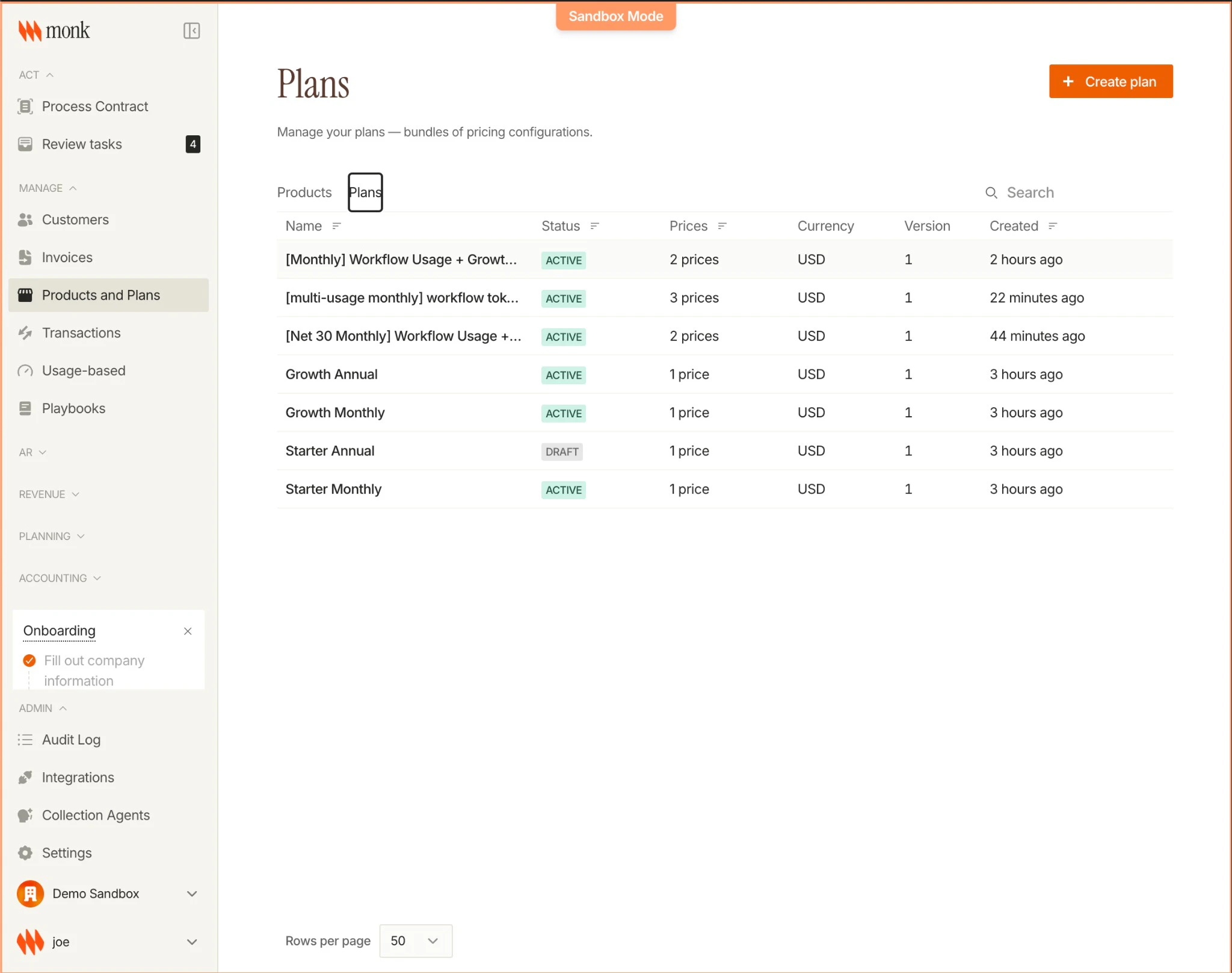Expand the Demo Sandbox workspace selector
1232x973 pixels.
point(191,894)
